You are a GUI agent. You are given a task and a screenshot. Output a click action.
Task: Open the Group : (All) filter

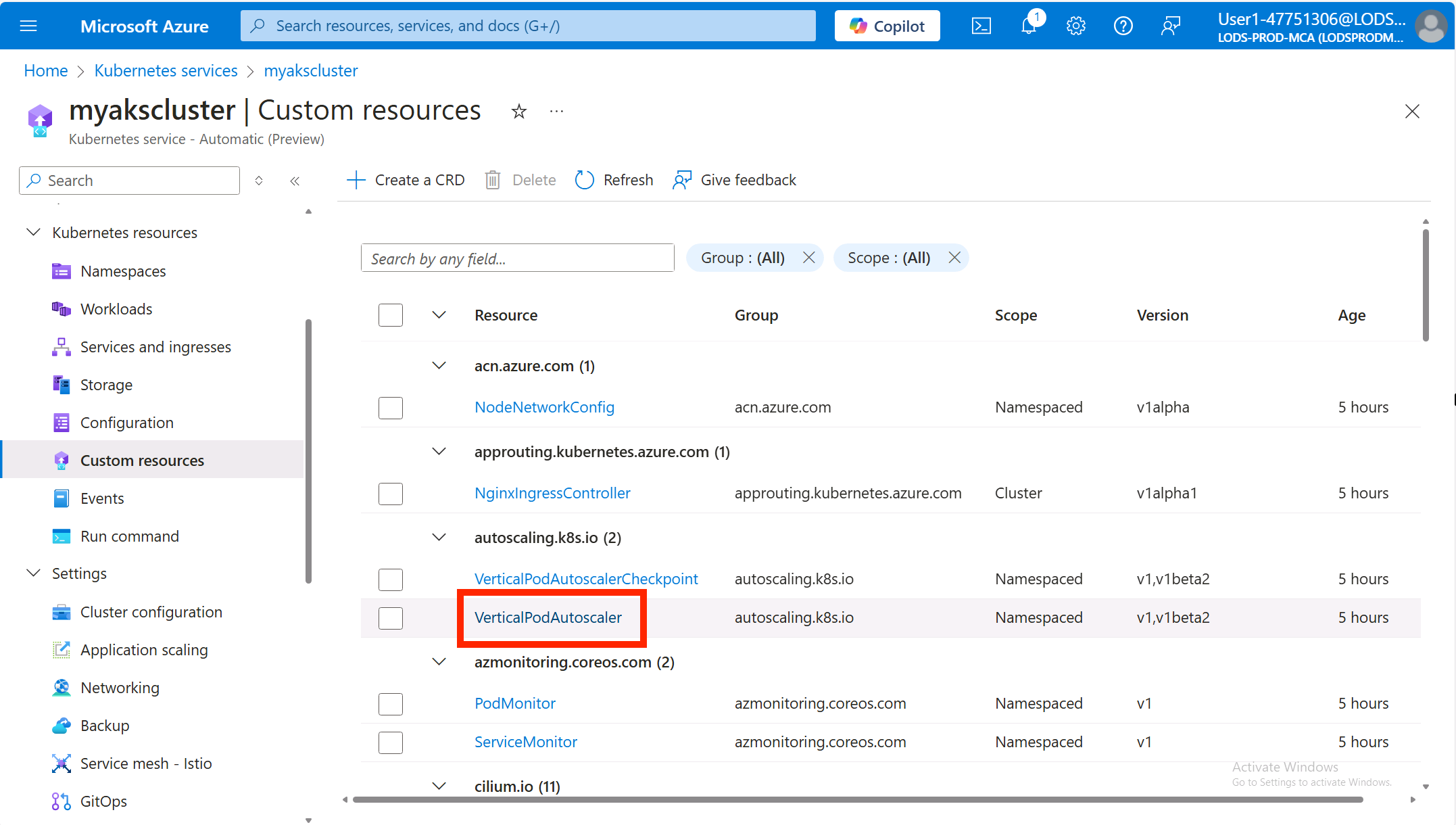[742, 258]
